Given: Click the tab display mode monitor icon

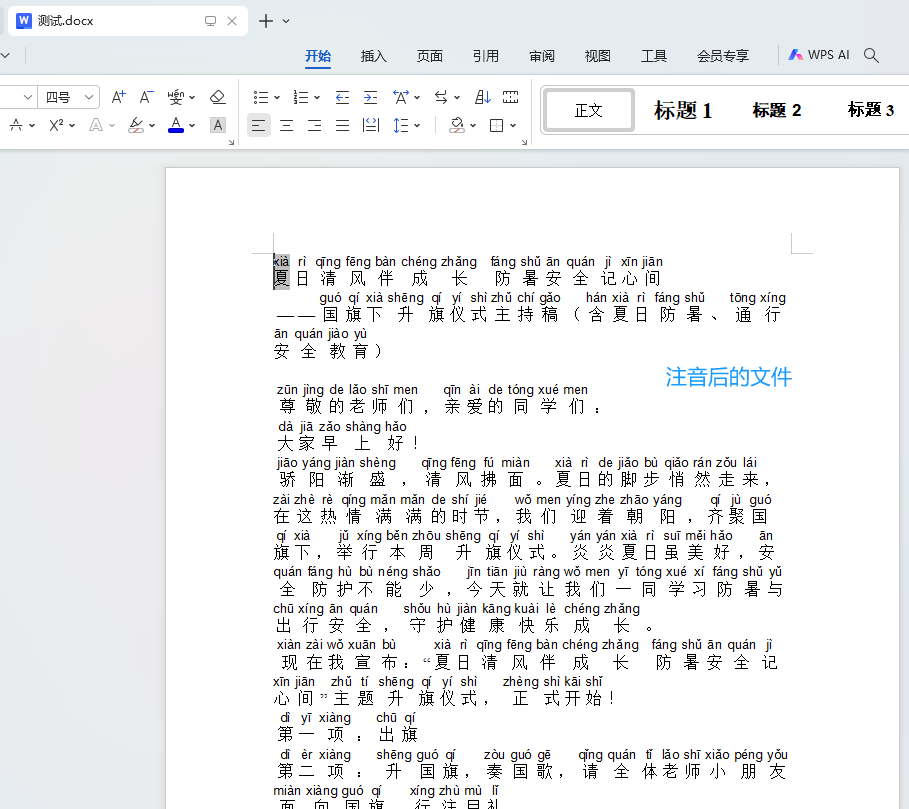Looking at the screenshot, I should pyautogui.click(x=210, y=21).
